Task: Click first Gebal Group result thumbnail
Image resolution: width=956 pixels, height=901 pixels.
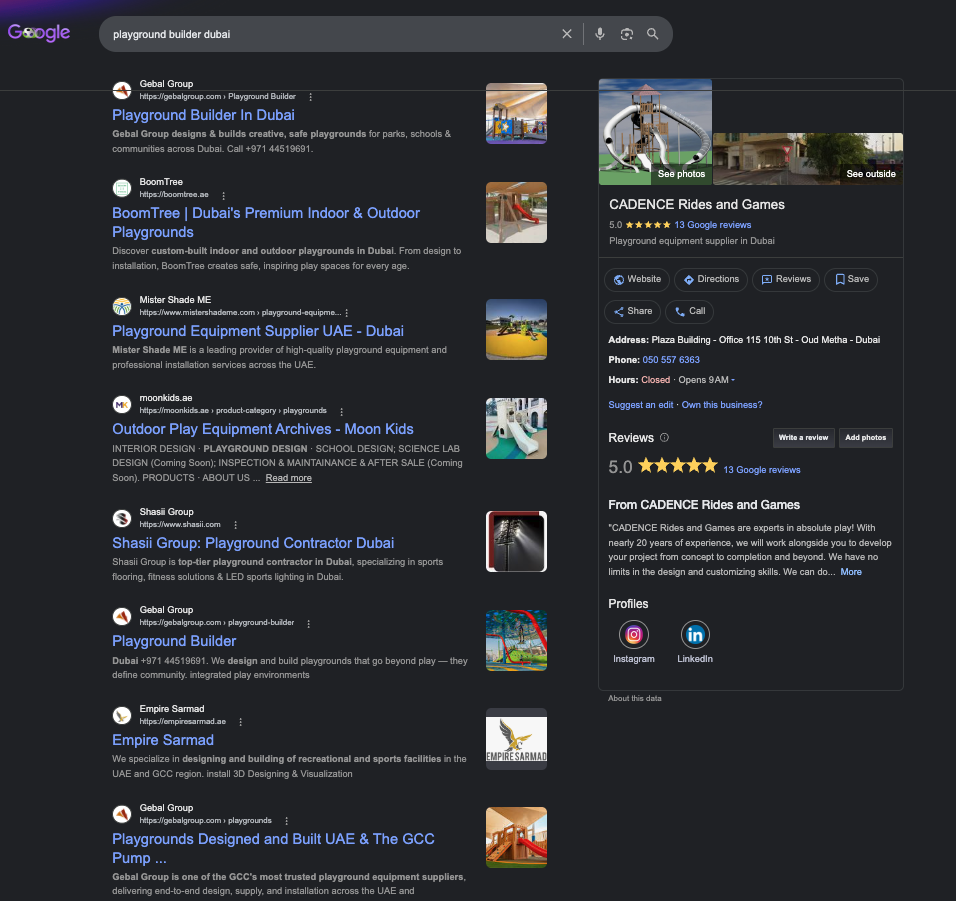Action: click(516, 113)
